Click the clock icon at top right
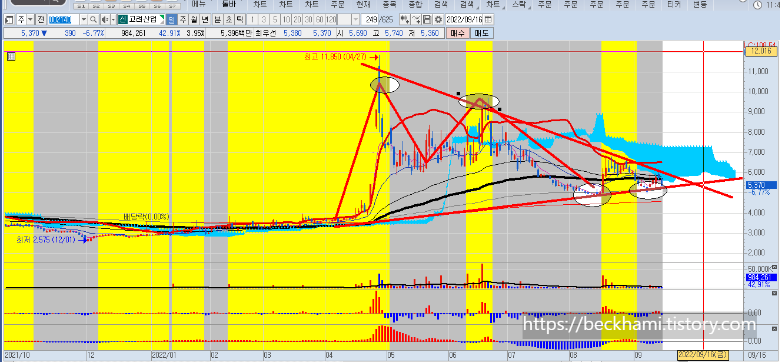The height and width of the screenshot is (362, 780). [x=758, y=5]
